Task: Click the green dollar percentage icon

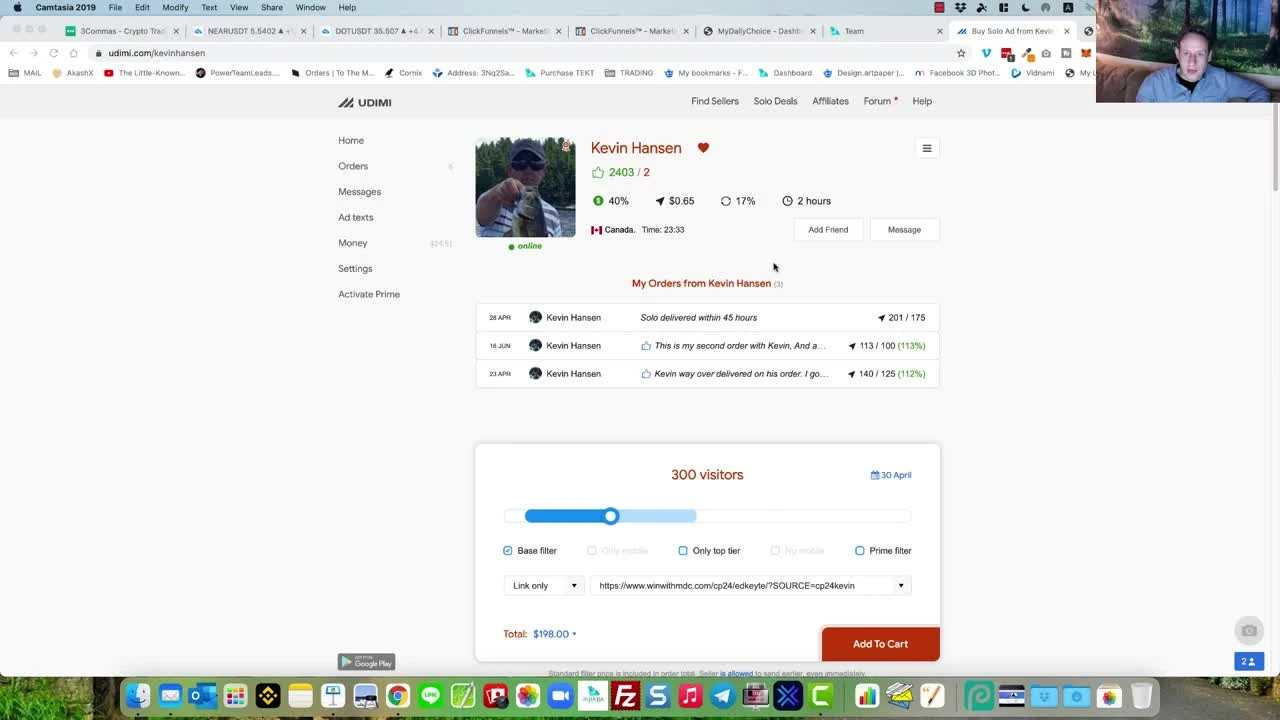Action: 598,201
